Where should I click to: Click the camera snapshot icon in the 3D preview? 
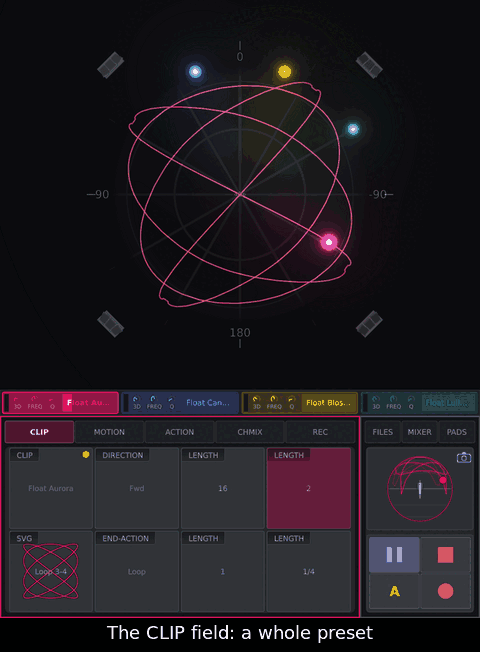click(x=464, y=458)
